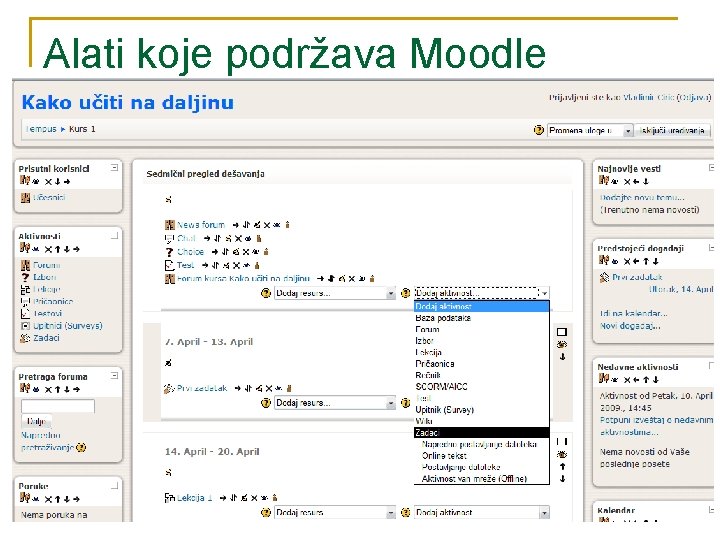
Task: Delete the Aktivnosti block
Action: tap(48, 249)
